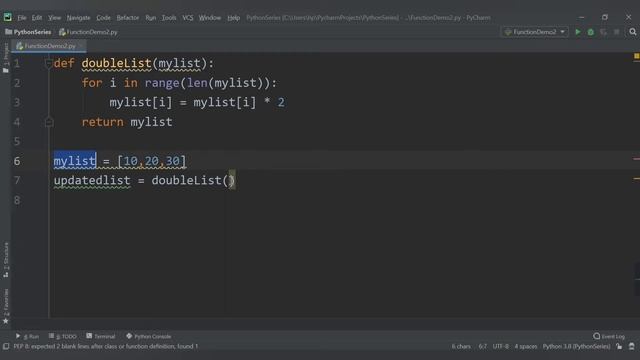Toggle read-only lock icon

click(x=619, y=347)
